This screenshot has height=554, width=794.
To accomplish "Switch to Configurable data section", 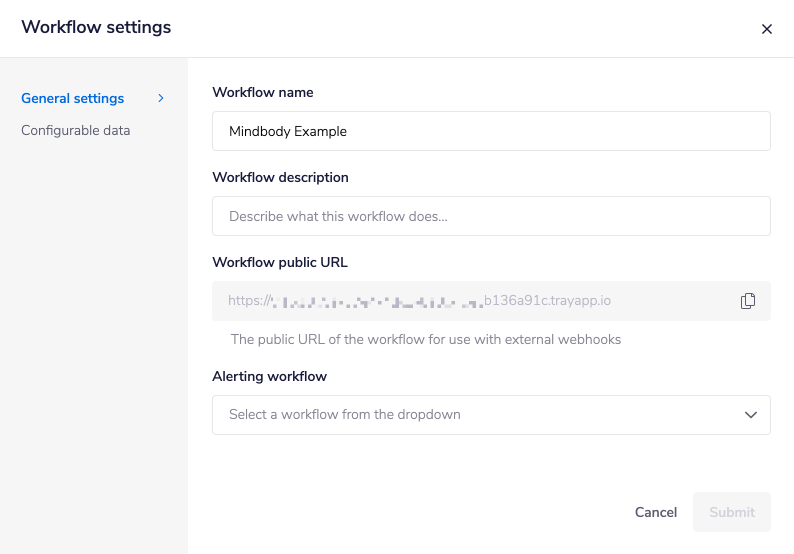I will click(x=76, y=130).
